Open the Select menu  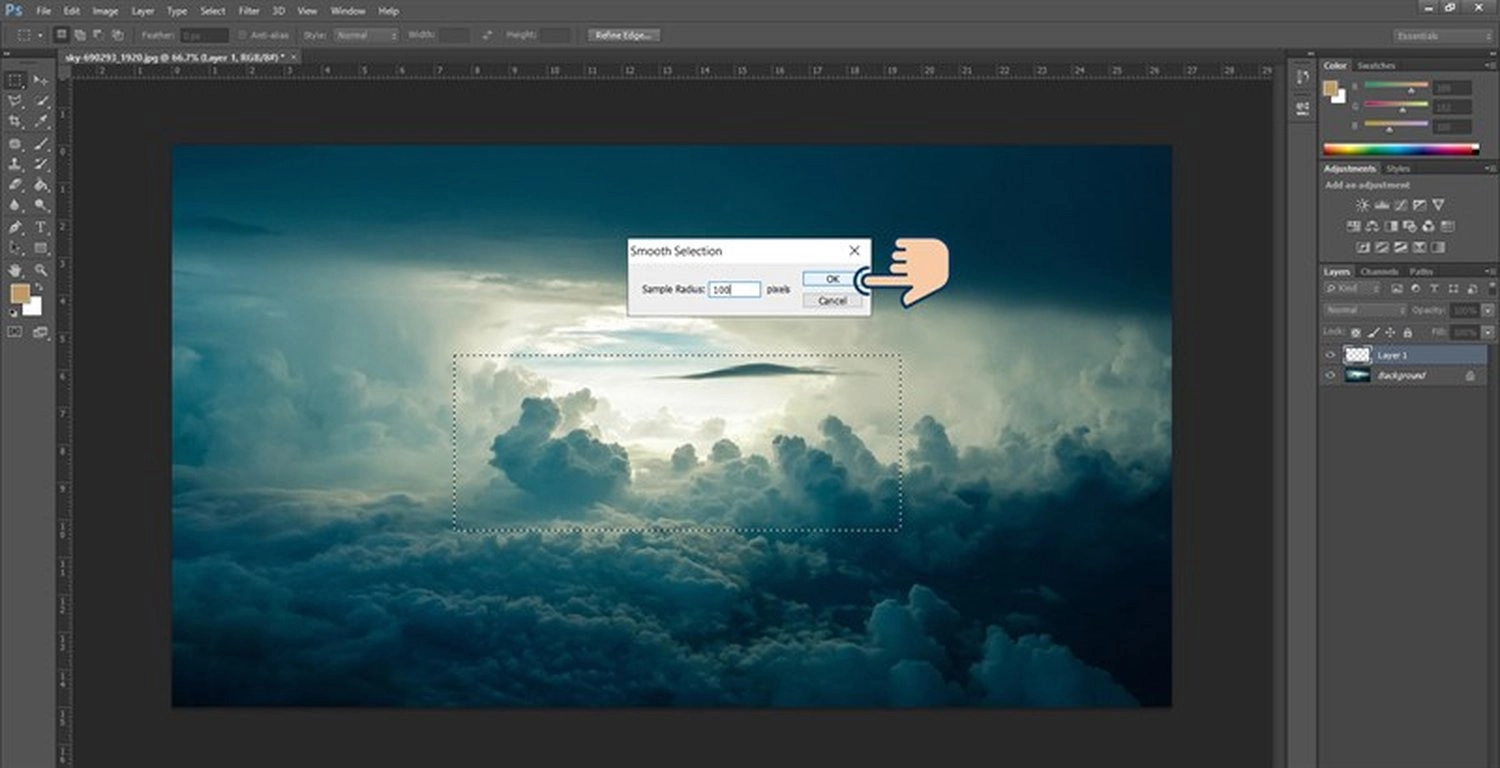(x=213, y=11)
